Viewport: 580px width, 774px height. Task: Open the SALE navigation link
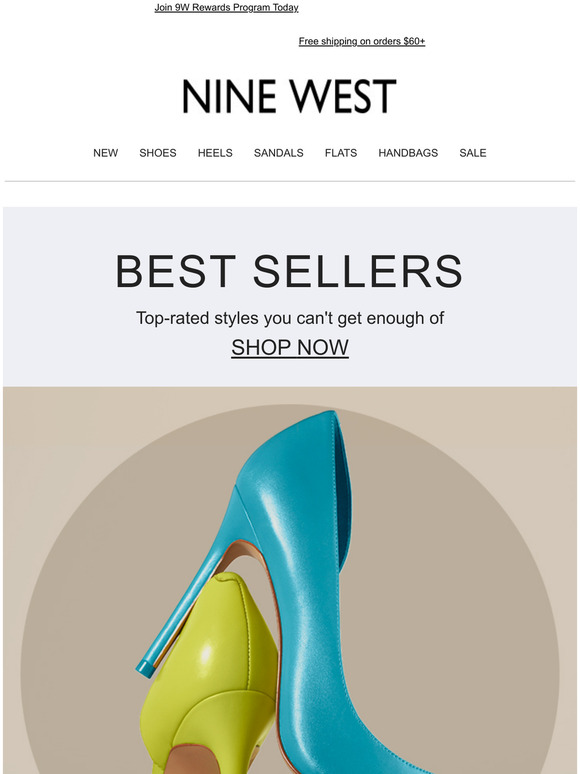(x=473, y=153)
